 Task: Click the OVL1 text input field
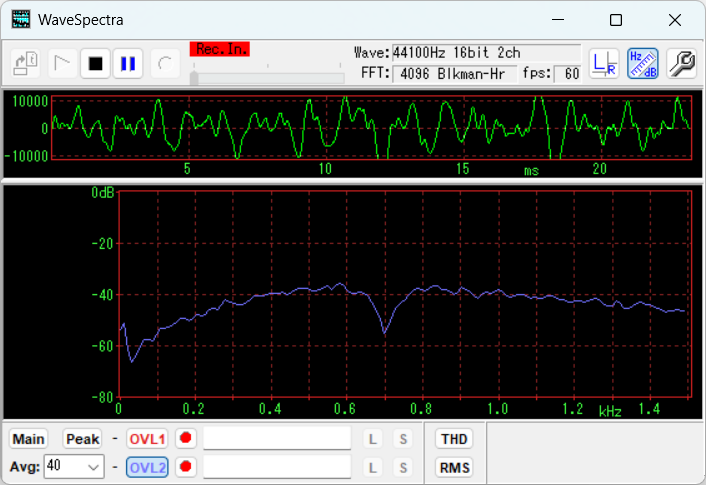[x=277, y=438]
